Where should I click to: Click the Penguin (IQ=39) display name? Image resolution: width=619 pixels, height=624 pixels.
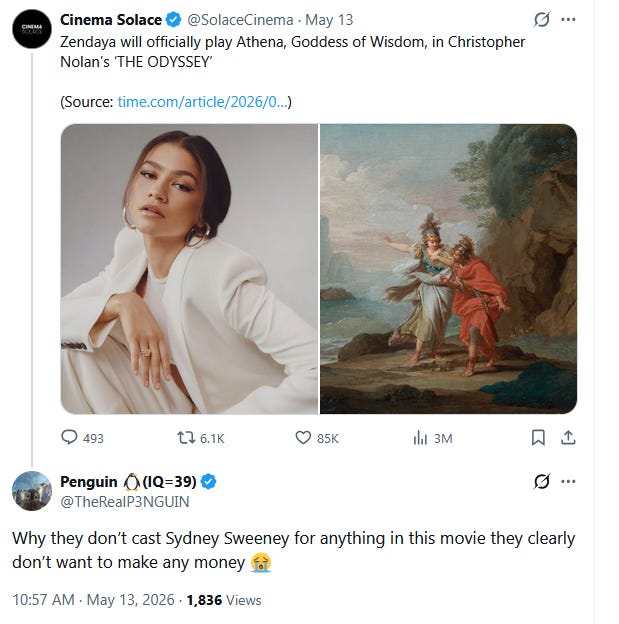(x=128, y=482)
